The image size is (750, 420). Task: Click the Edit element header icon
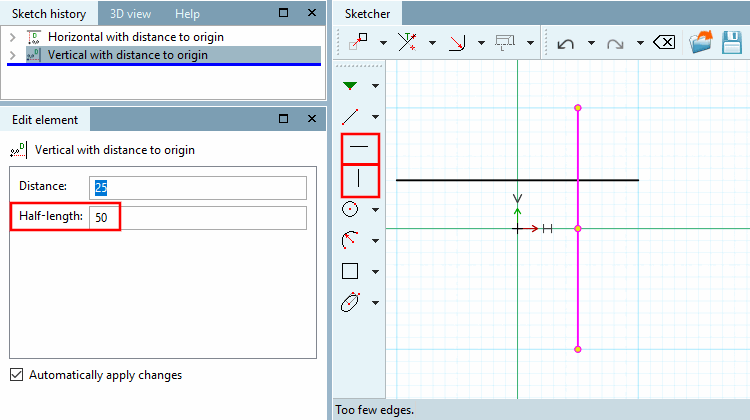click(18, 150)
